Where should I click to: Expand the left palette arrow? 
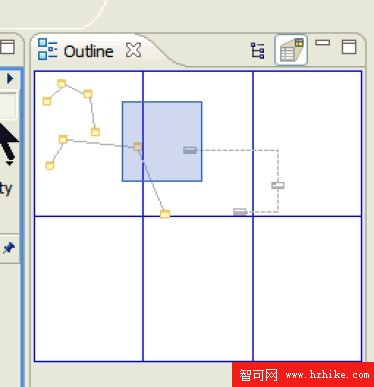10,79
